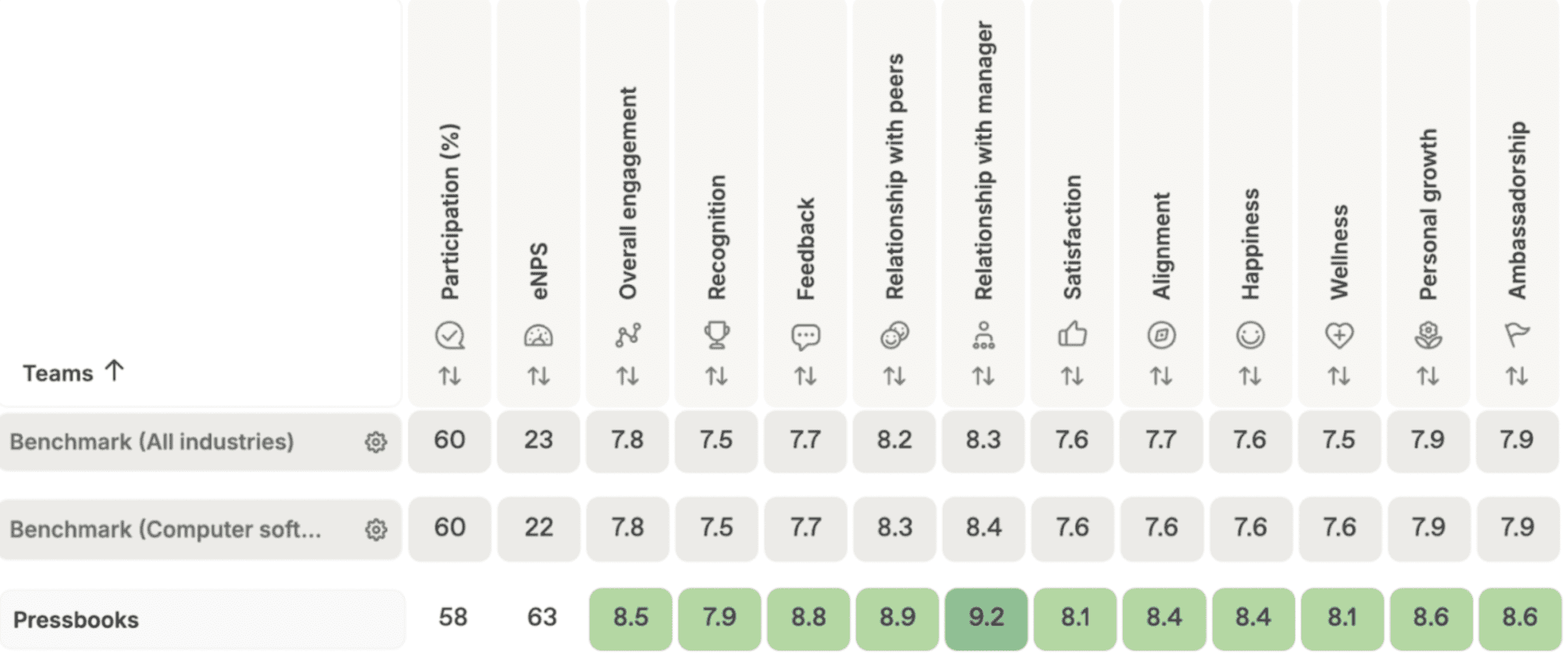Sort by Overall engagement column arrows
Screen dimensions: 1568x660
627,377
